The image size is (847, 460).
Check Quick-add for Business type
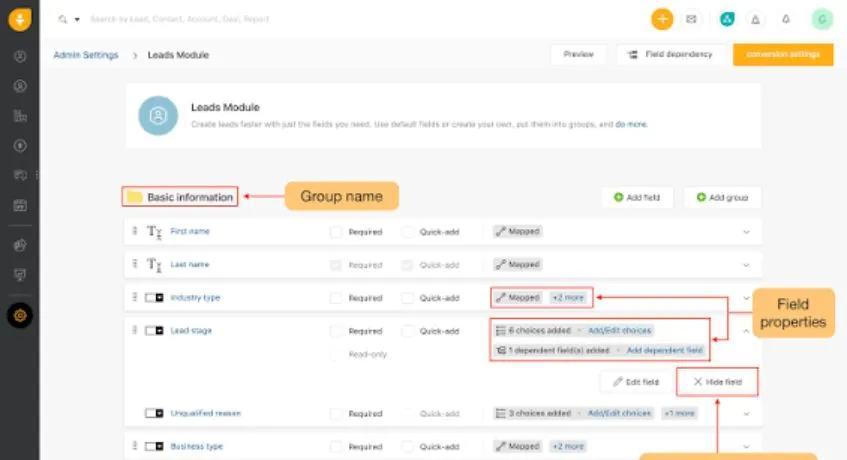(408, 447)
